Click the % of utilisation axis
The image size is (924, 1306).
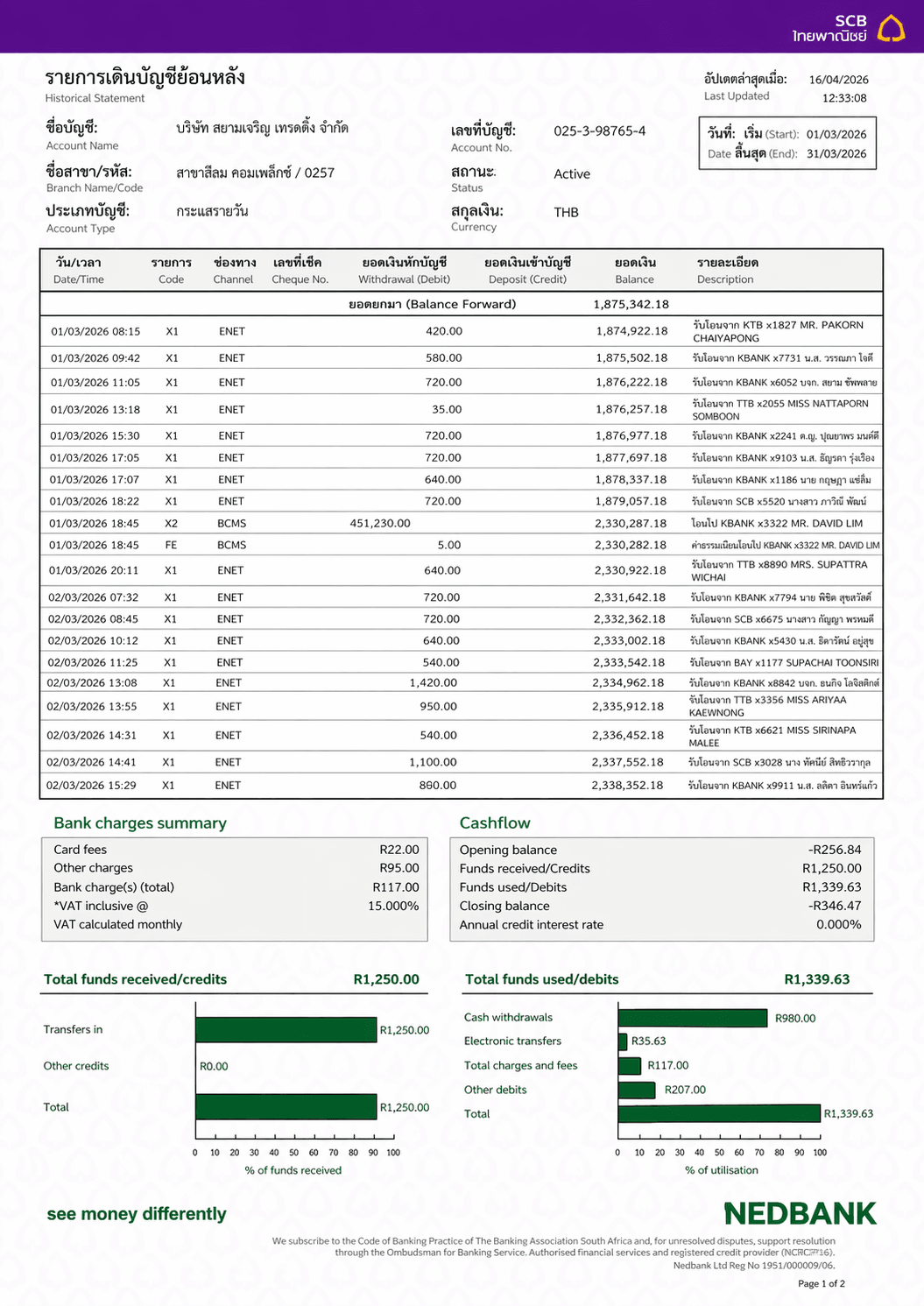point(722,1170)
